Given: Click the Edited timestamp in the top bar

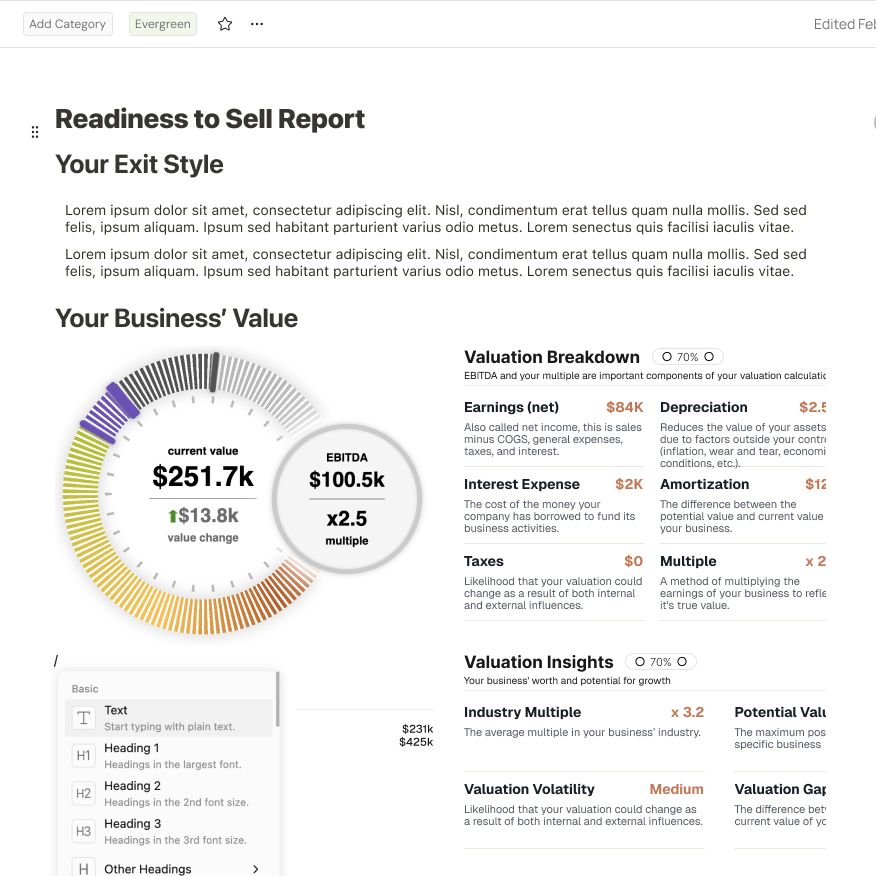Looking at the screenshot, I should tap(844, 23).
